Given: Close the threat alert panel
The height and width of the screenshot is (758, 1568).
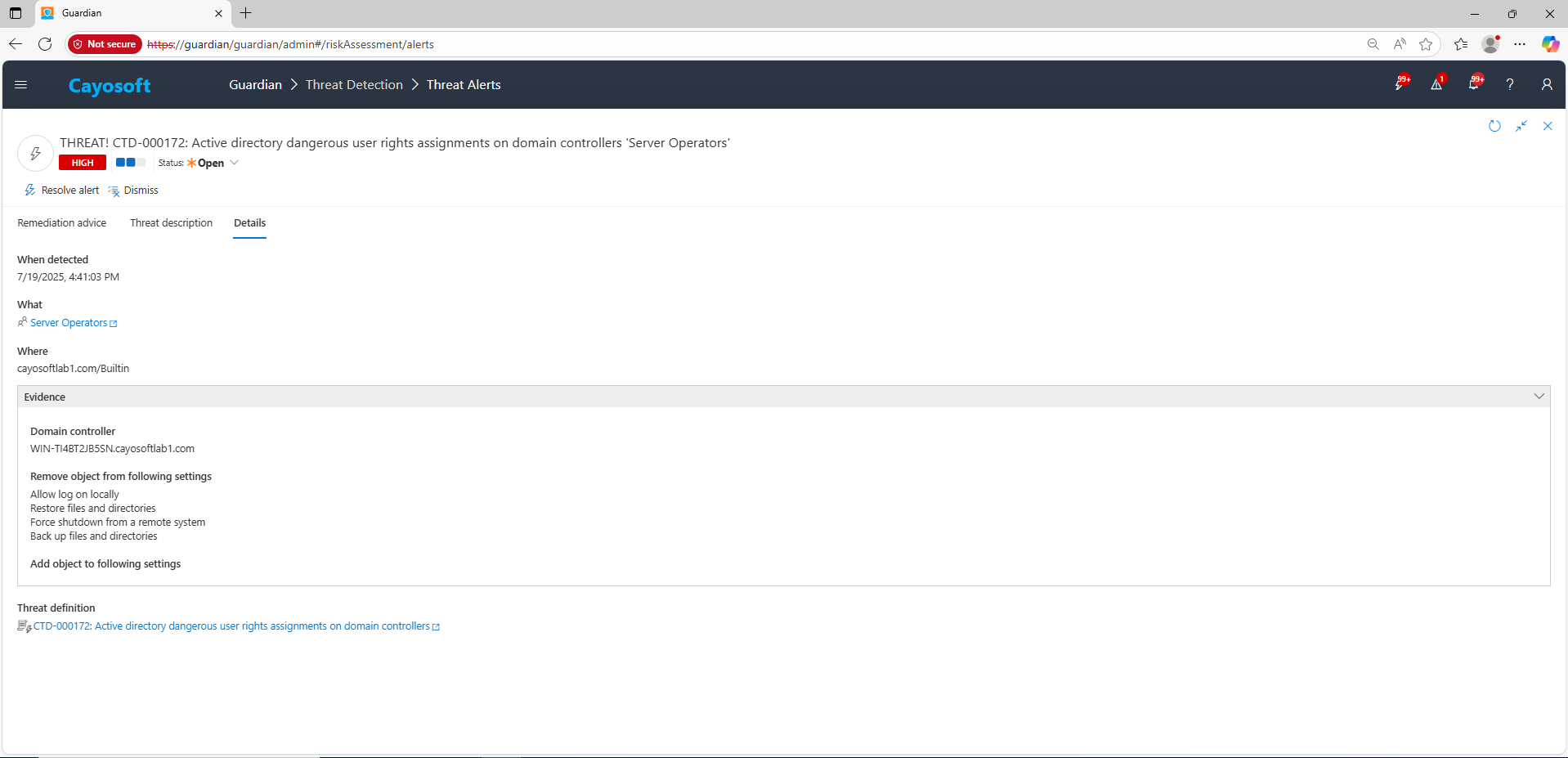Looking at the screenshot, I should (x=1548, y=126).
